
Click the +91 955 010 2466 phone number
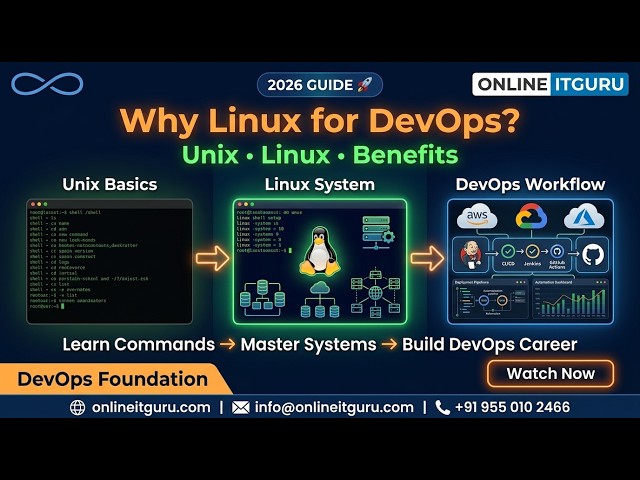512,407
